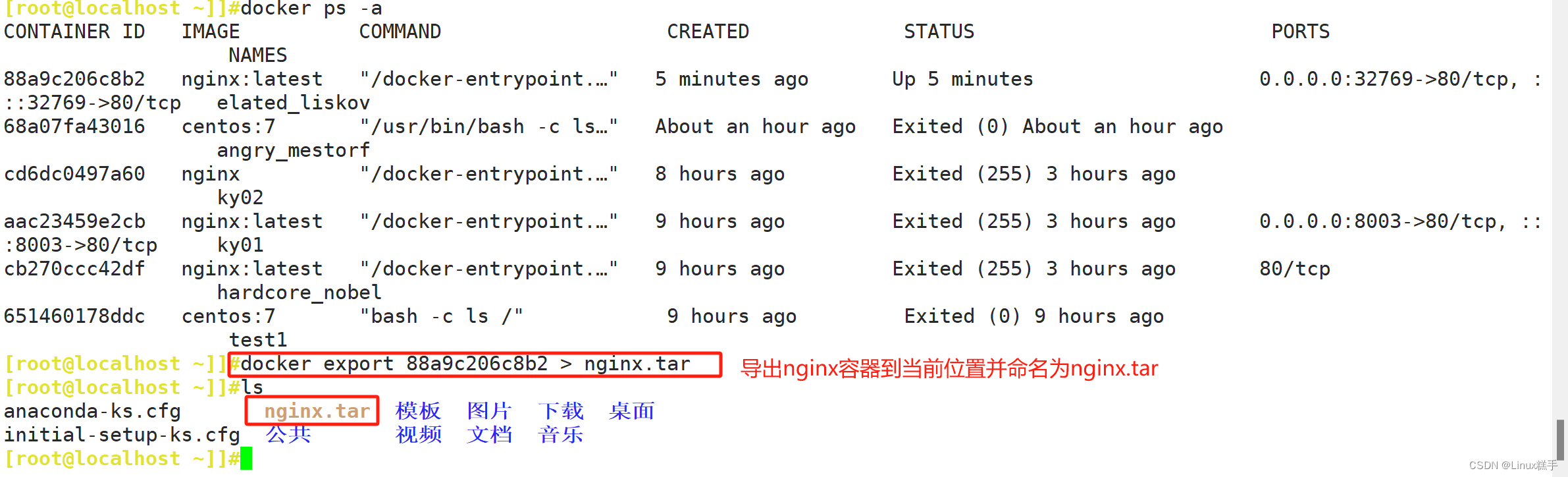Click the container name test1
The height and width of the screenshot is (477, 1568).
point(258,340)
